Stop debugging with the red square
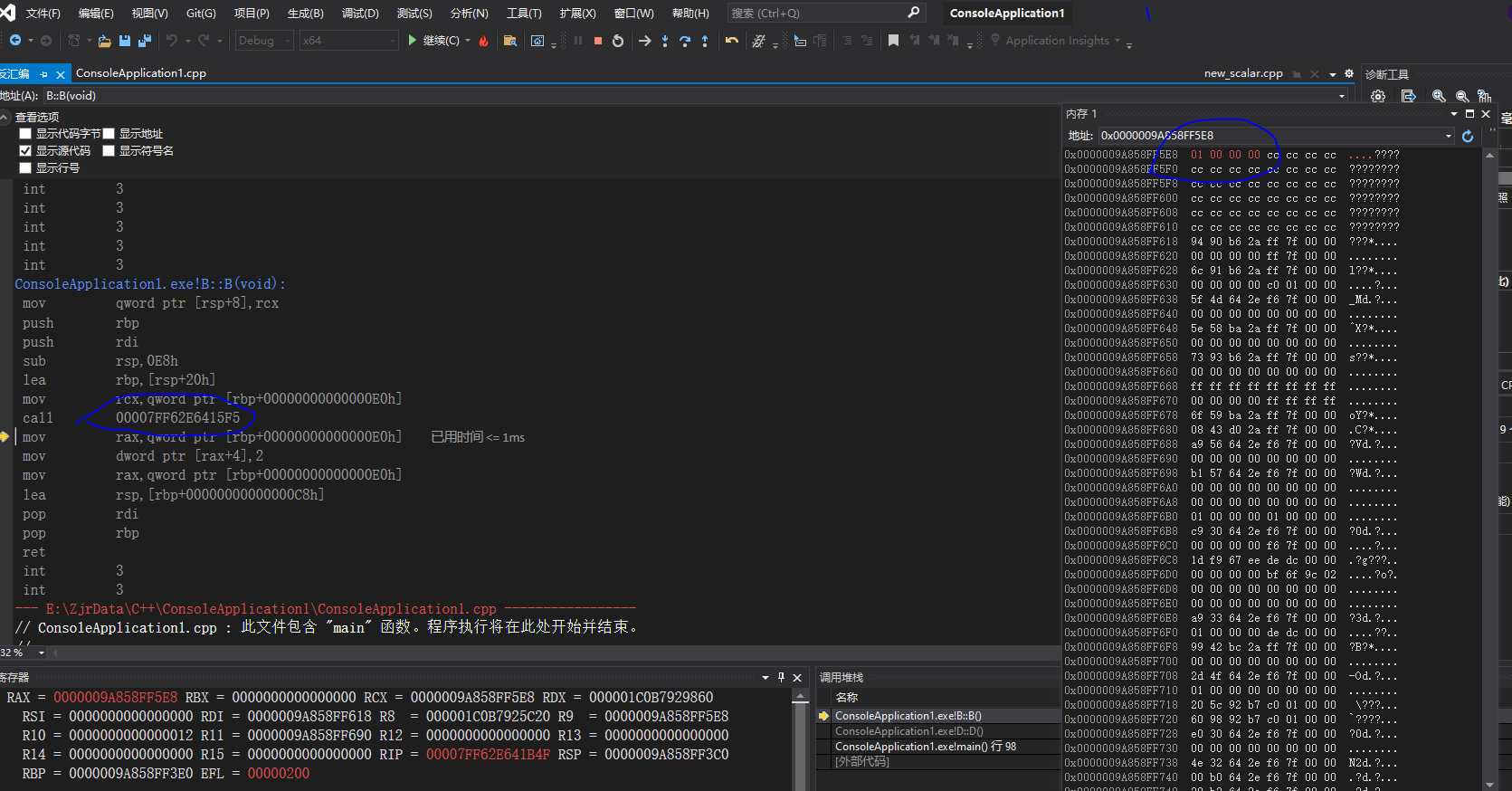1512x791 pixels. point(598,41)
